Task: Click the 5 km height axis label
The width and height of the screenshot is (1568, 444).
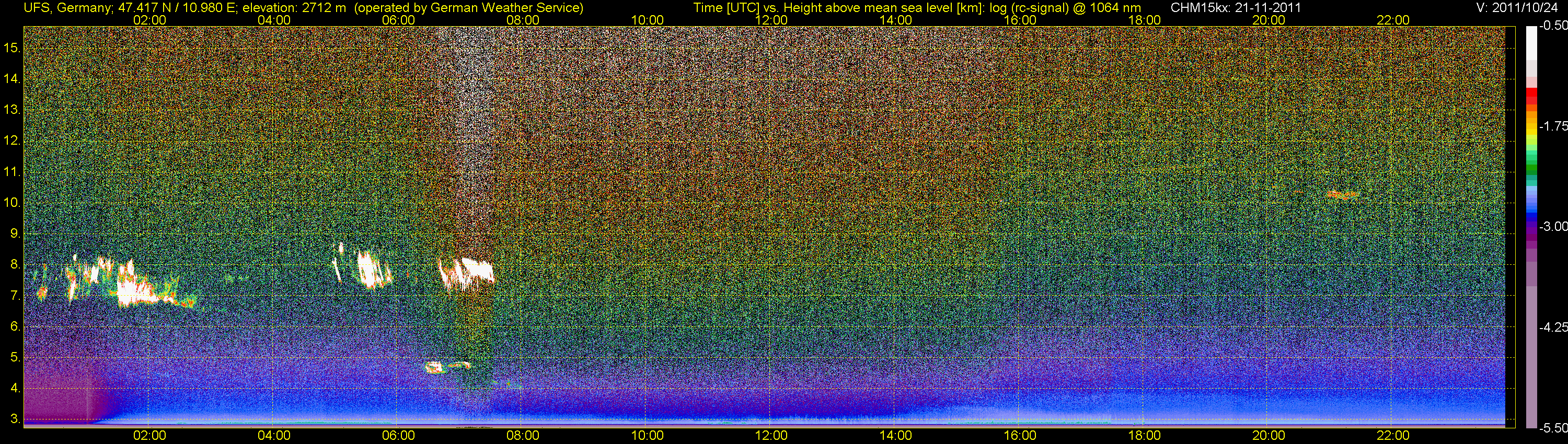Action: point(16,357)
